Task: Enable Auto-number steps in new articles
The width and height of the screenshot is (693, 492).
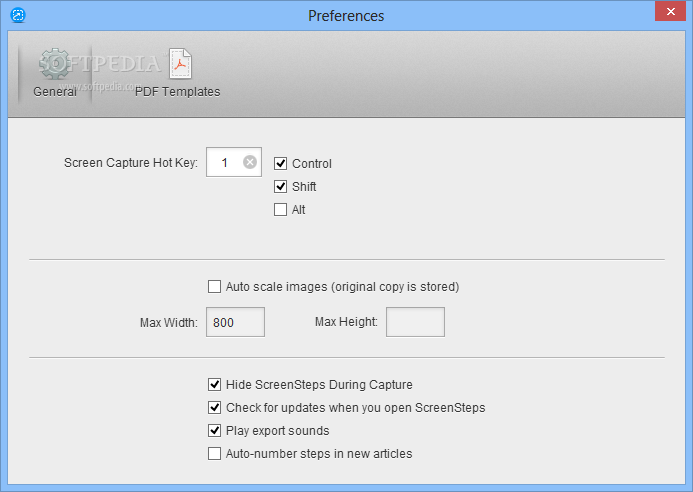Action: pyautogui.click(x=214, y=454)
